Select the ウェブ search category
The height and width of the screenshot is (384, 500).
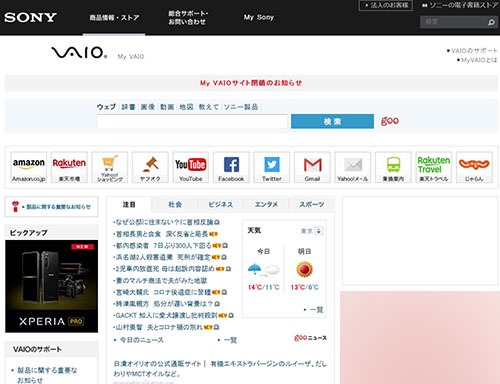click(106, 107)
